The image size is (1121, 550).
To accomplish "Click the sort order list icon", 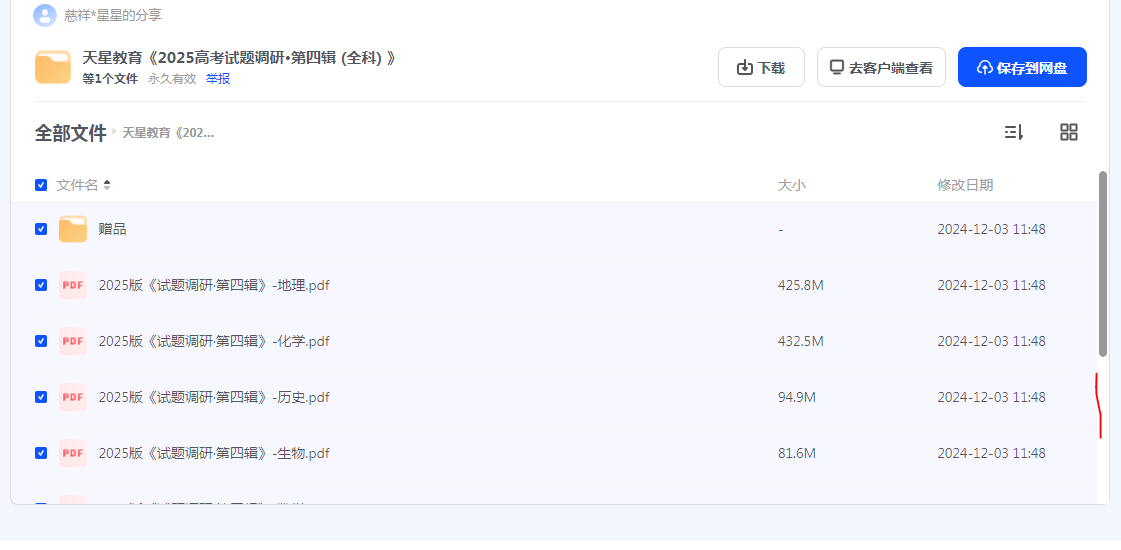I will tap(1014, 132).
